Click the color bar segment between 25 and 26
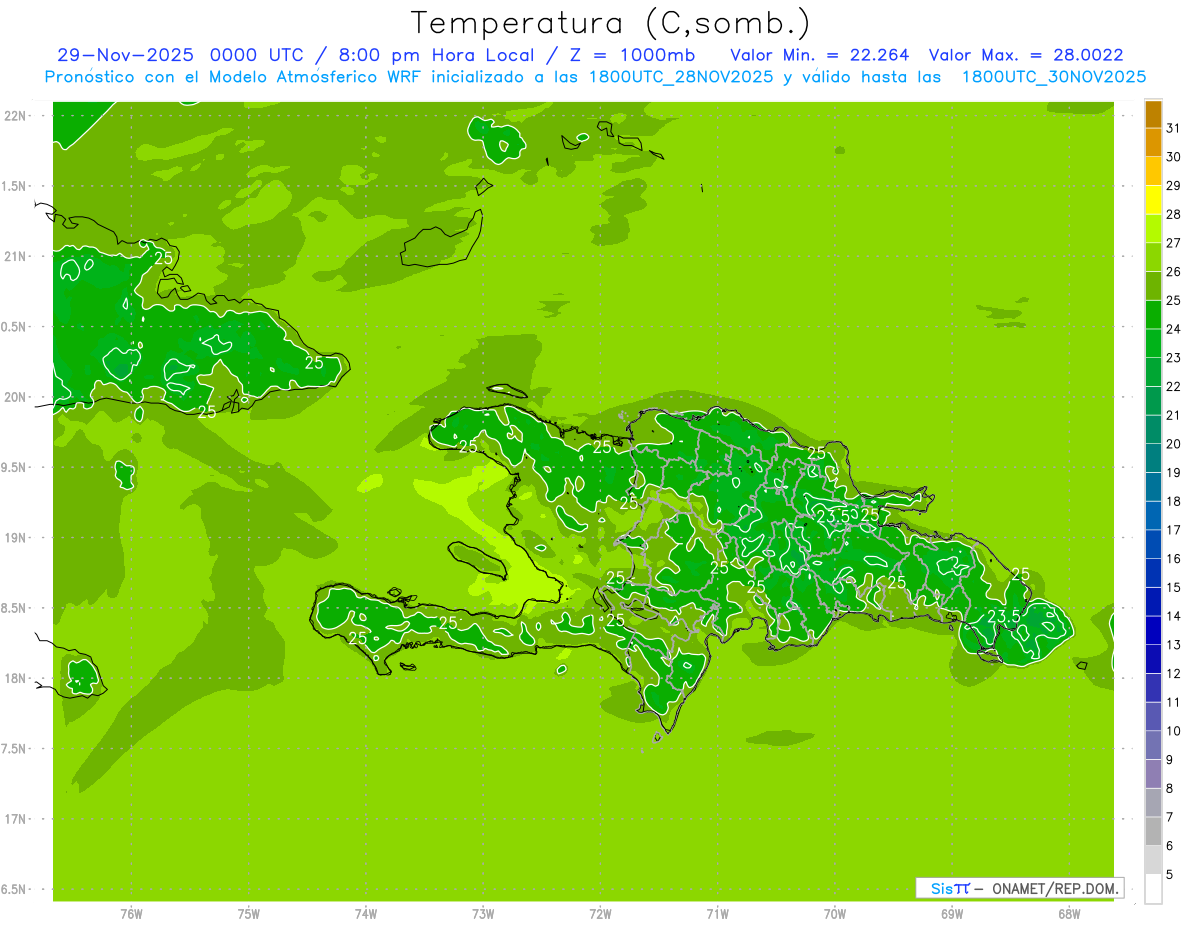This screenshot has width=1200, height=927. point(1153,287)
